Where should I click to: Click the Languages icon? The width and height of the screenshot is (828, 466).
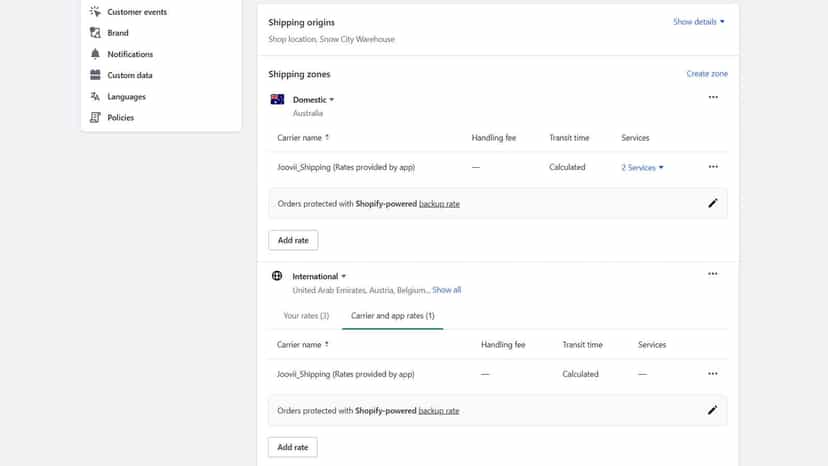tap(95, 97)
